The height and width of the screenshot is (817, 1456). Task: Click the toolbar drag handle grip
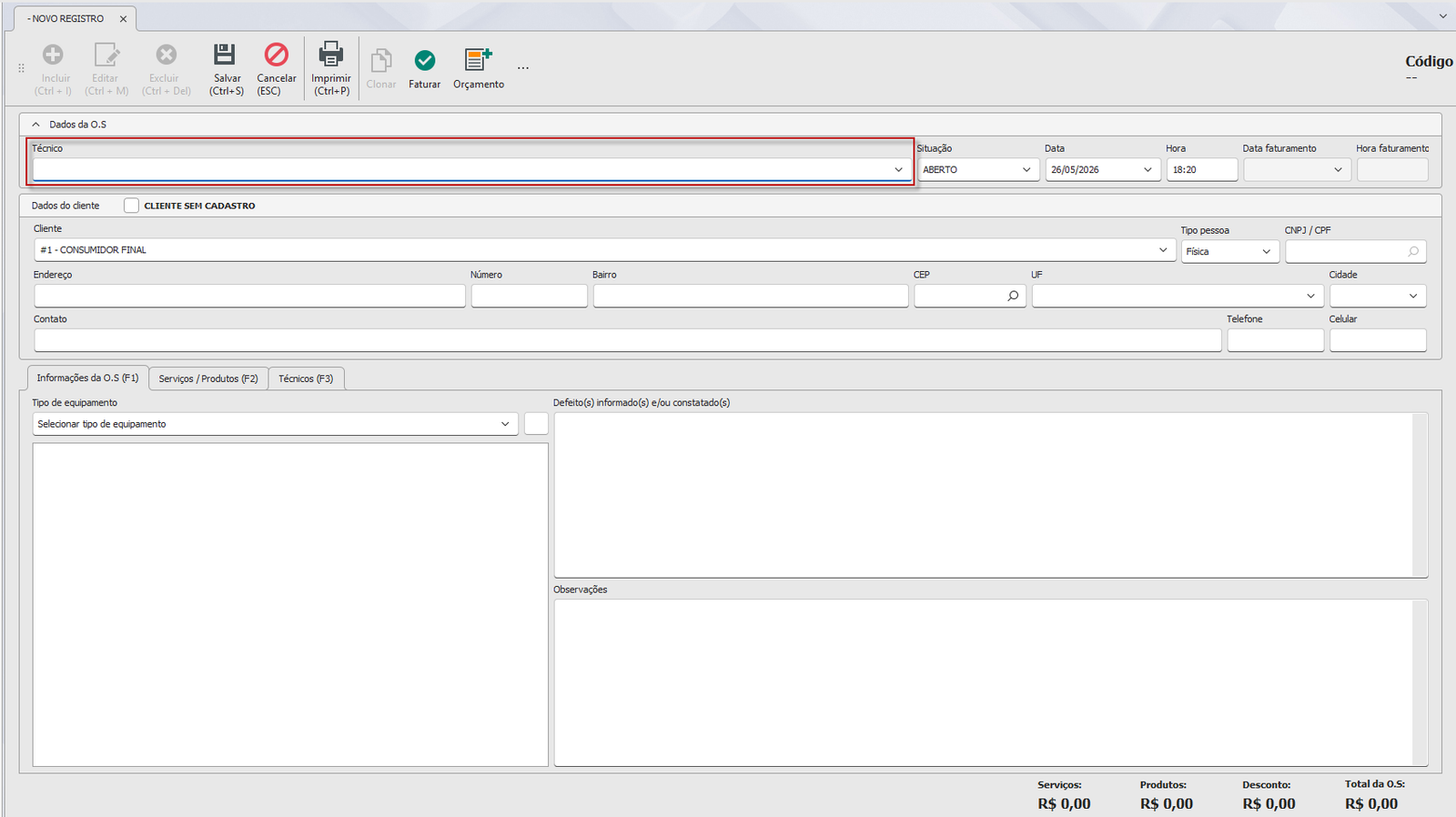coord(21,68)
